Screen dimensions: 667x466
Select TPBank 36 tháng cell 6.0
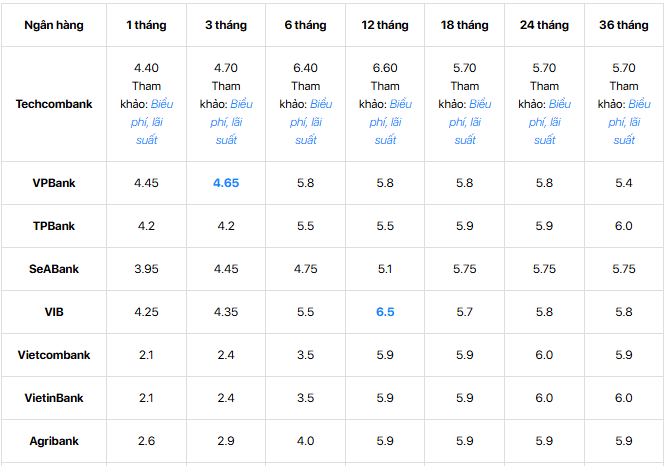[624, 226]
